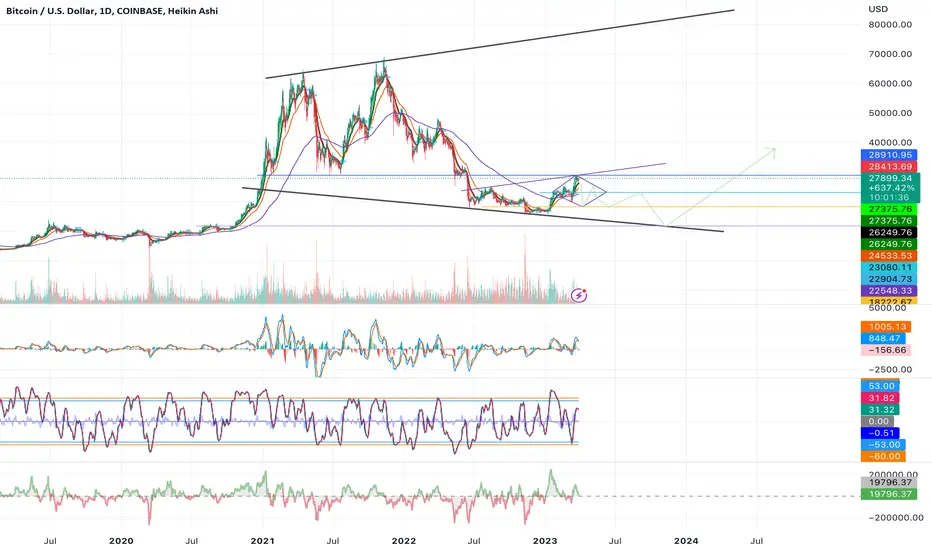Viewport: 932px width, 550px height.
Task: Click the cyan 23080.11 price label
Action: click(889, 268)
